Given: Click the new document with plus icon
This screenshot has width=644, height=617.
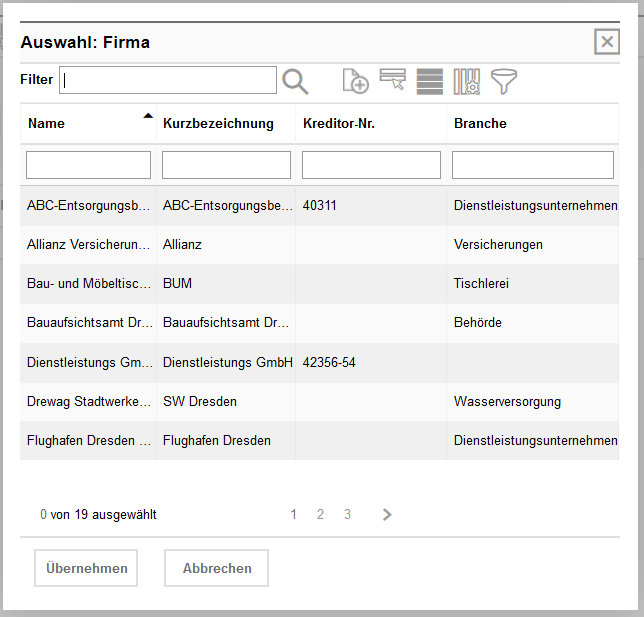Looking at the screenshot, I should (x=356, y=81).
